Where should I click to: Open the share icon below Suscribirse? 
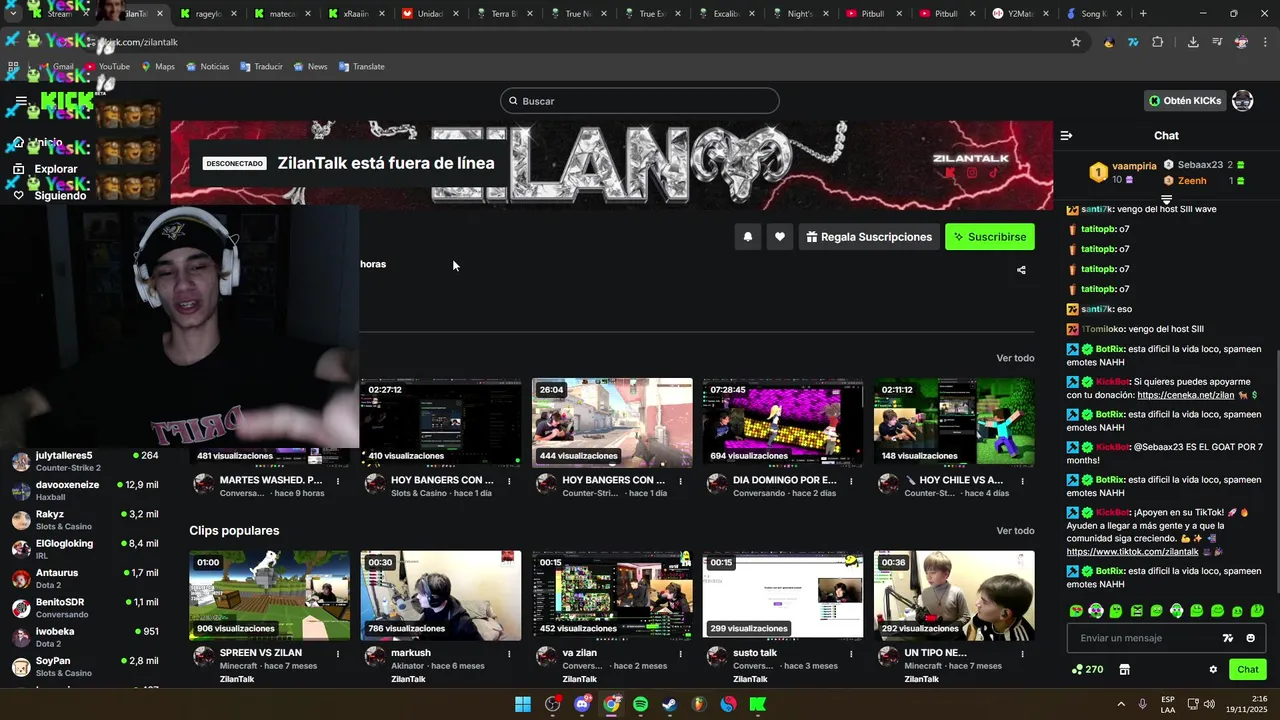click(x=1021, y=270)
